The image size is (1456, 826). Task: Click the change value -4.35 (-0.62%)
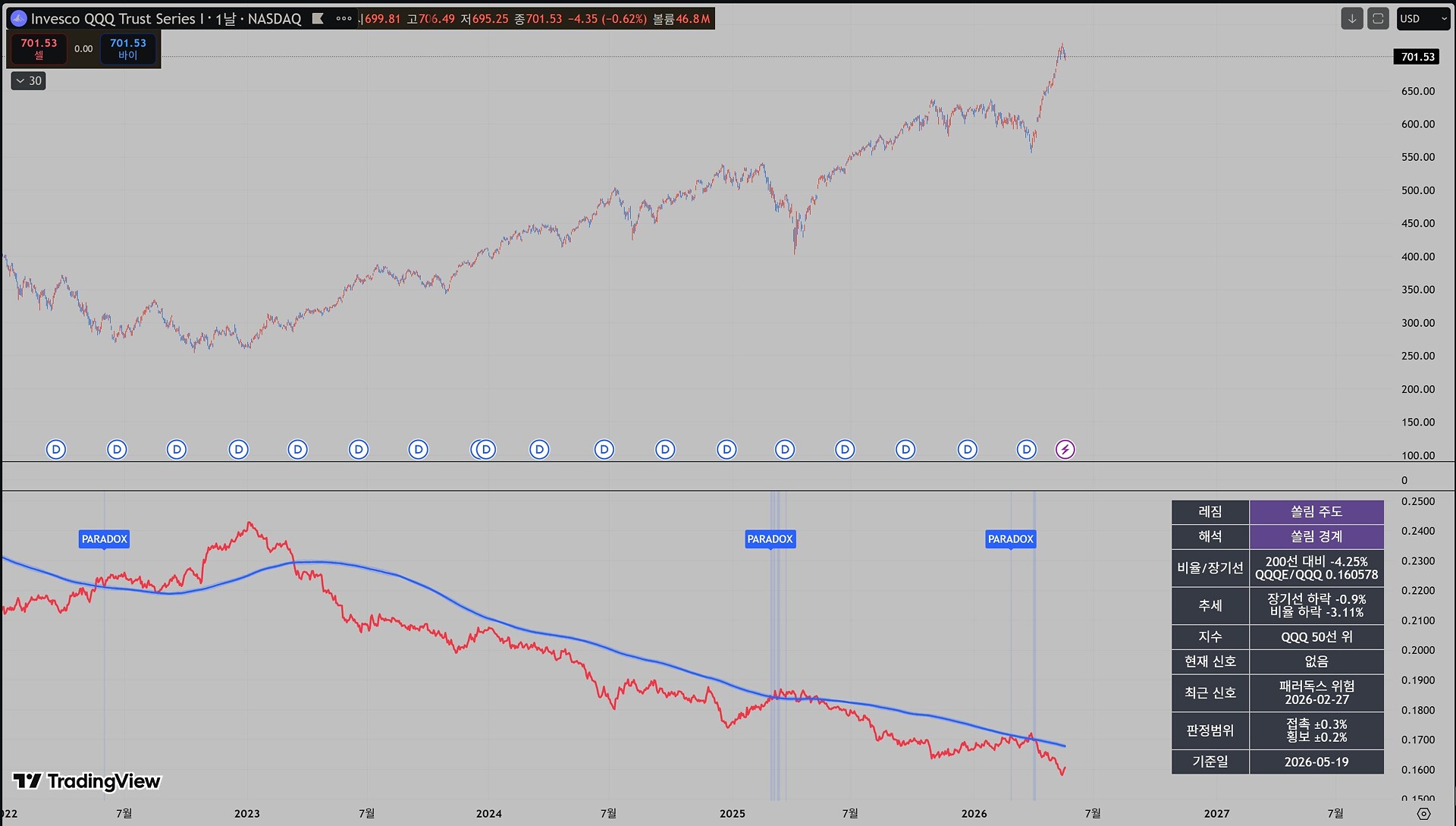click(607, 18)
